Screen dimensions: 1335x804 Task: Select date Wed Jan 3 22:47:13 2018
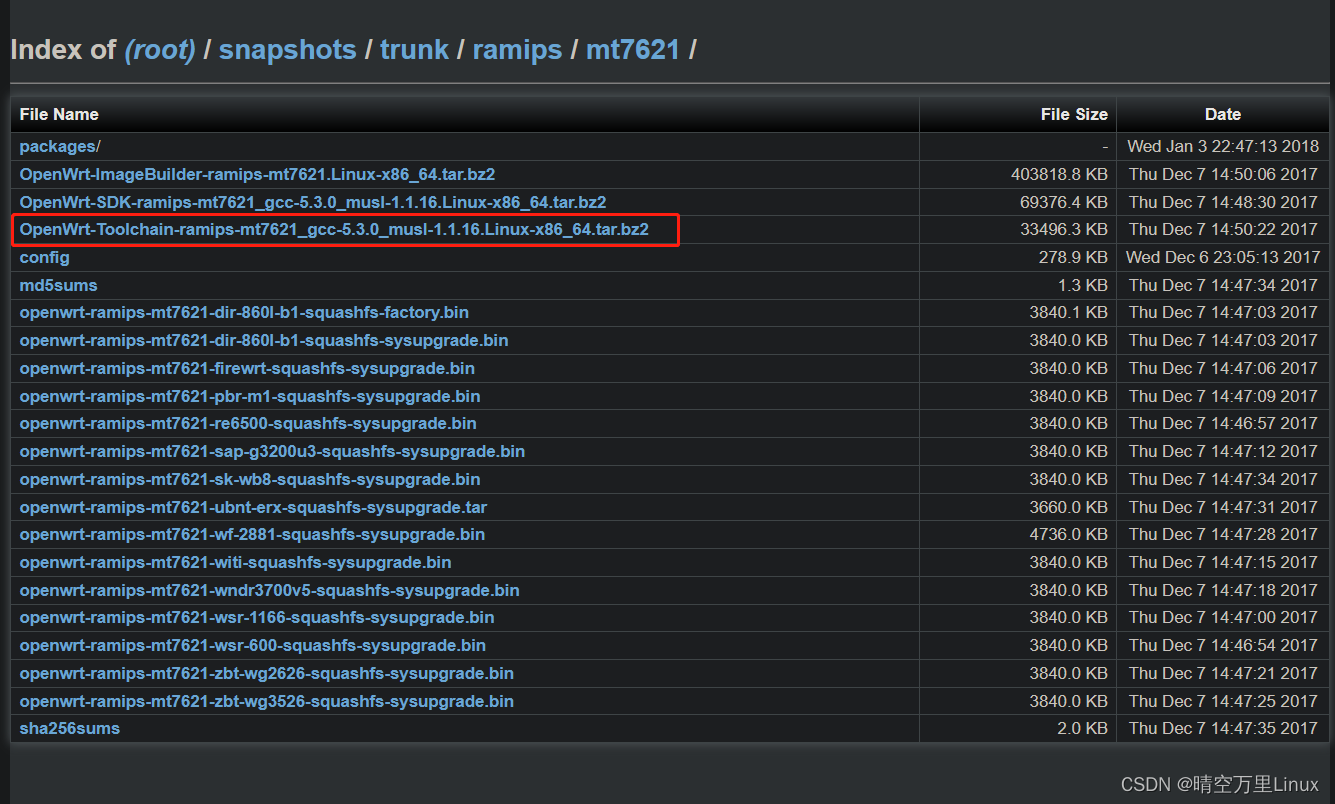(1223, 146)
